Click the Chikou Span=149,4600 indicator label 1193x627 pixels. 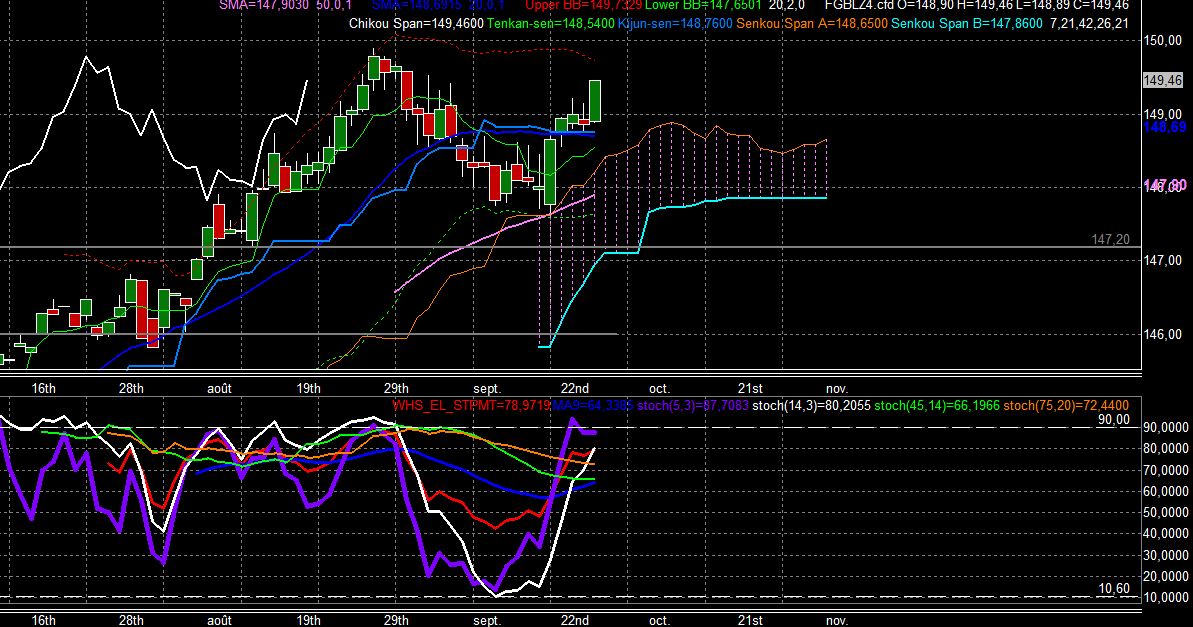coord(416,24)
